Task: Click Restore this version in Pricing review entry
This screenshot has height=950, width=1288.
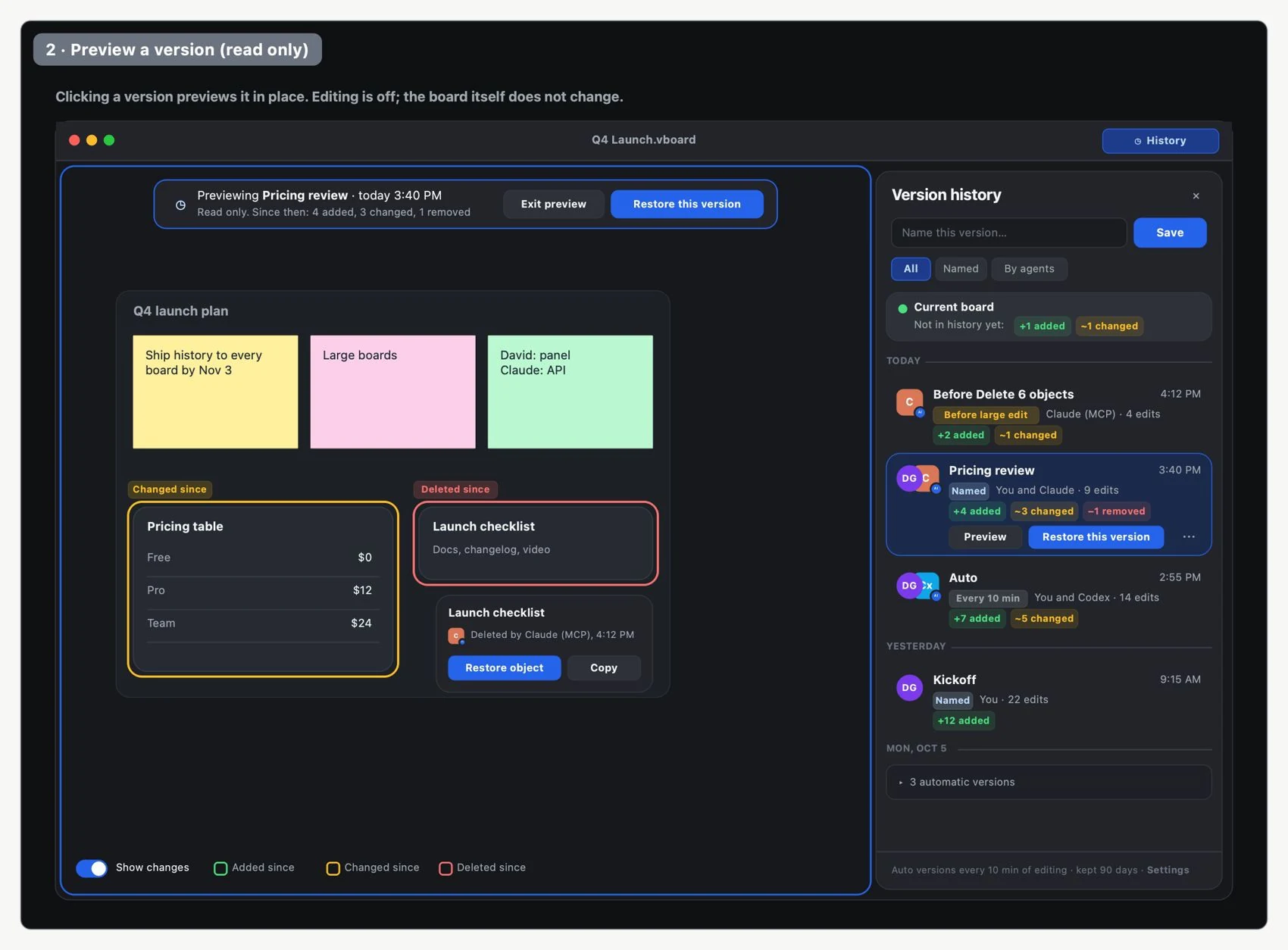Action: [x=1096, y=536]
